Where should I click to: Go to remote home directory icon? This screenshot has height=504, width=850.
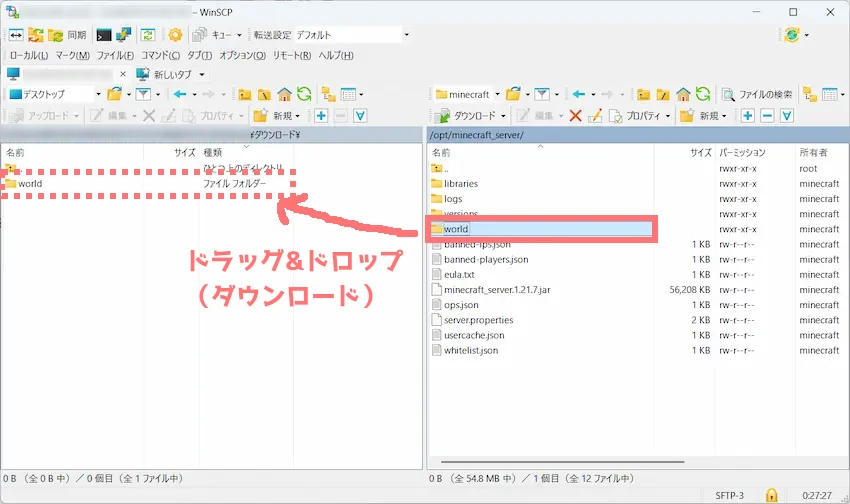click(x=683, y=94)
